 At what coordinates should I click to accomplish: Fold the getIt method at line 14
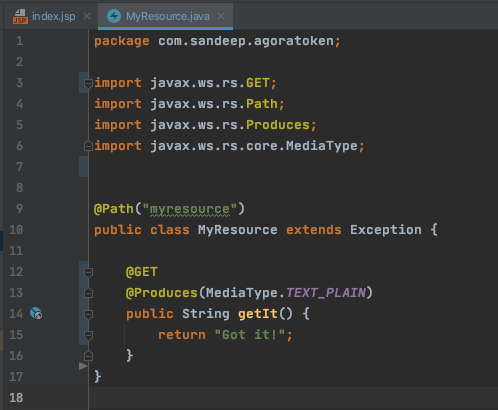(88, 314)
